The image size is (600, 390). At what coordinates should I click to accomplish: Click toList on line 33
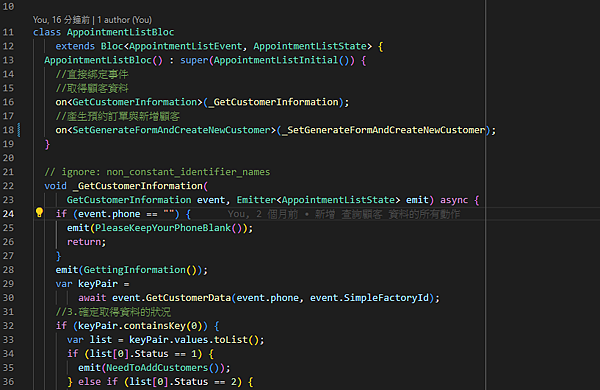(x=231, y=340)
